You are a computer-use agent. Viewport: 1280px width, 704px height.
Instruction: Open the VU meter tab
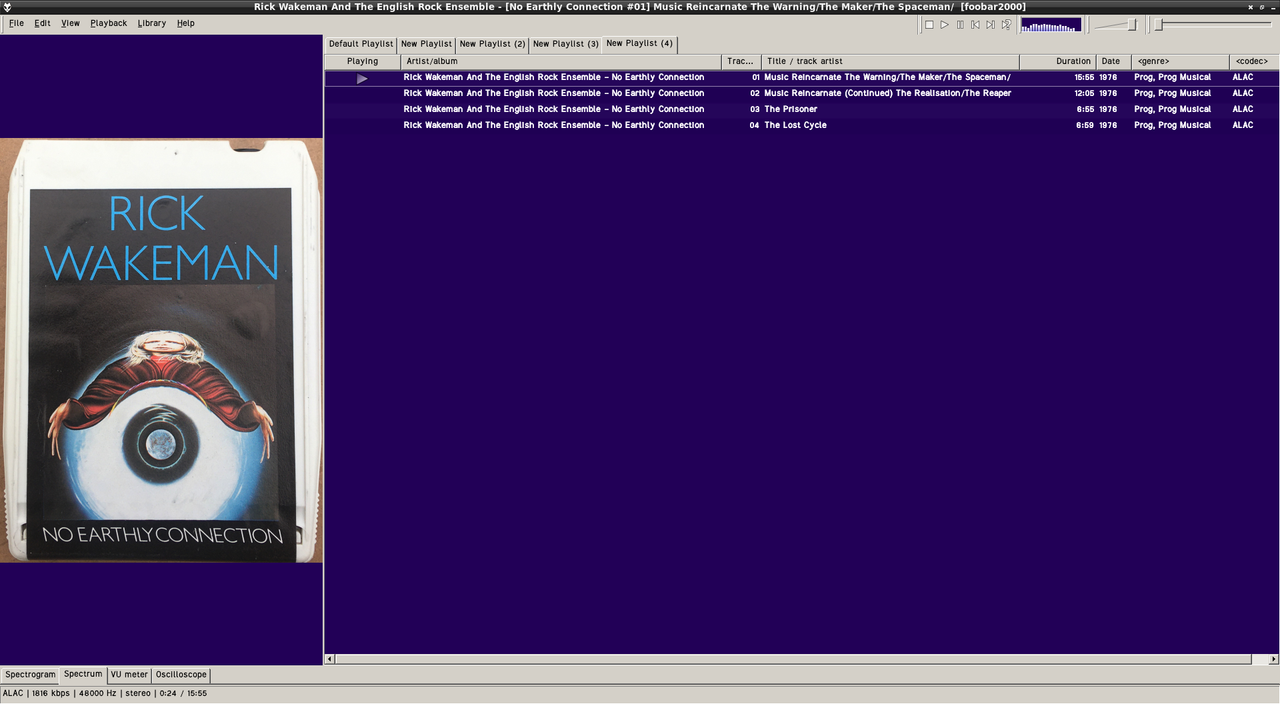(x=129, y=675)
